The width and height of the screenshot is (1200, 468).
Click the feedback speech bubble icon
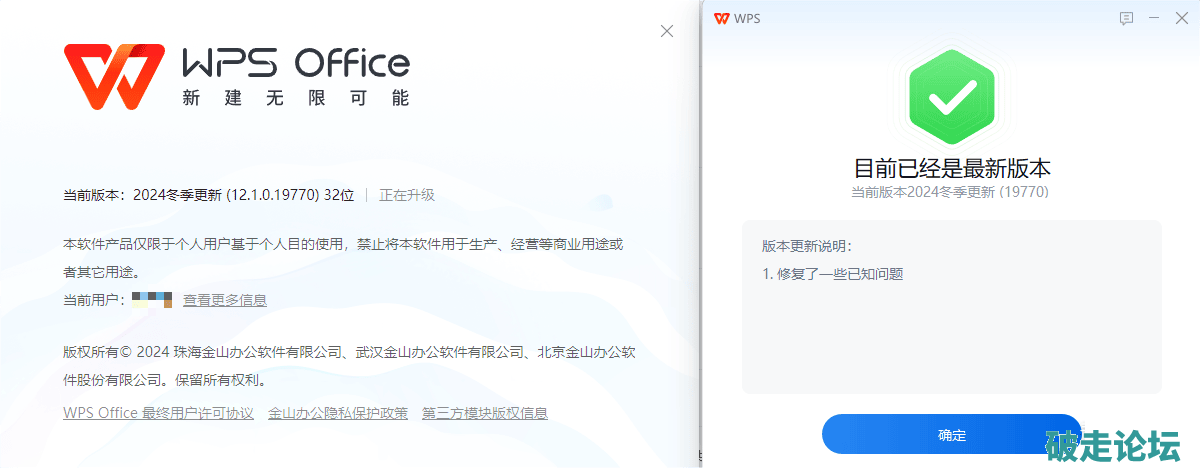1126,18
